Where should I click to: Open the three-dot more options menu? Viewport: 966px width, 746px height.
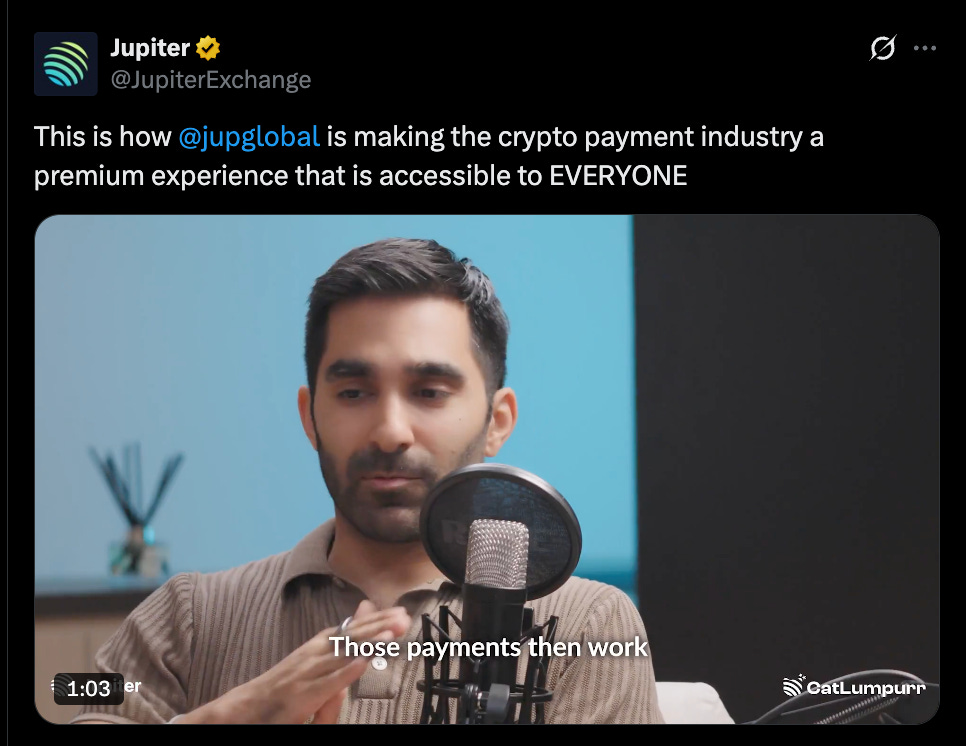[x=925, y=48]
